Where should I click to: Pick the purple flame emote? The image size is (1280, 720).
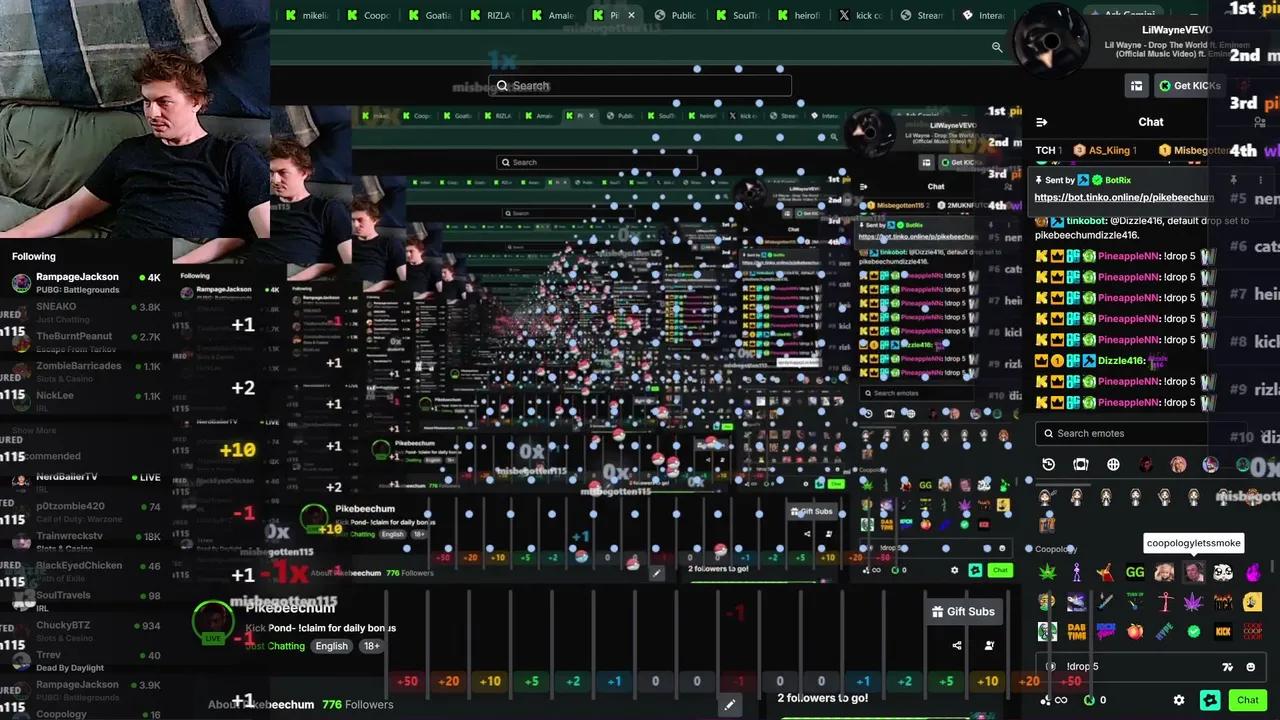(x=1252, y=572)
